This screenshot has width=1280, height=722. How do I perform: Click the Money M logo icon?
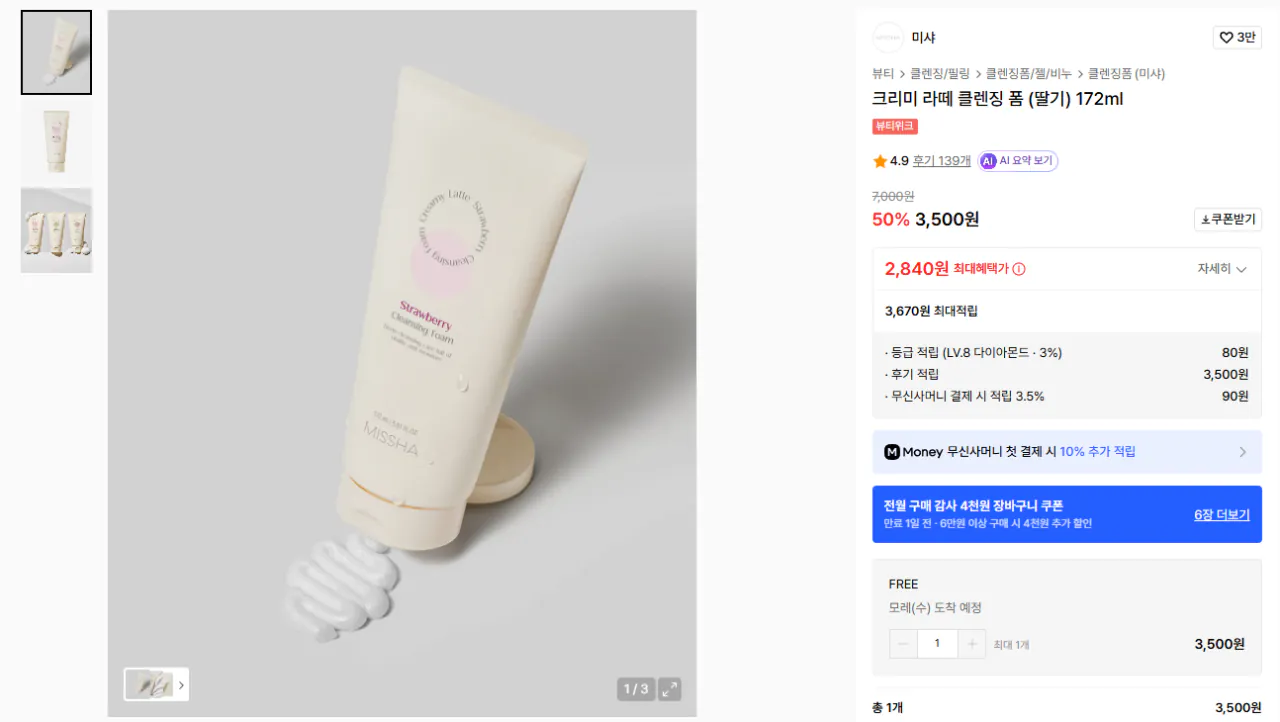pyautogui.click(x=892, y=452)
